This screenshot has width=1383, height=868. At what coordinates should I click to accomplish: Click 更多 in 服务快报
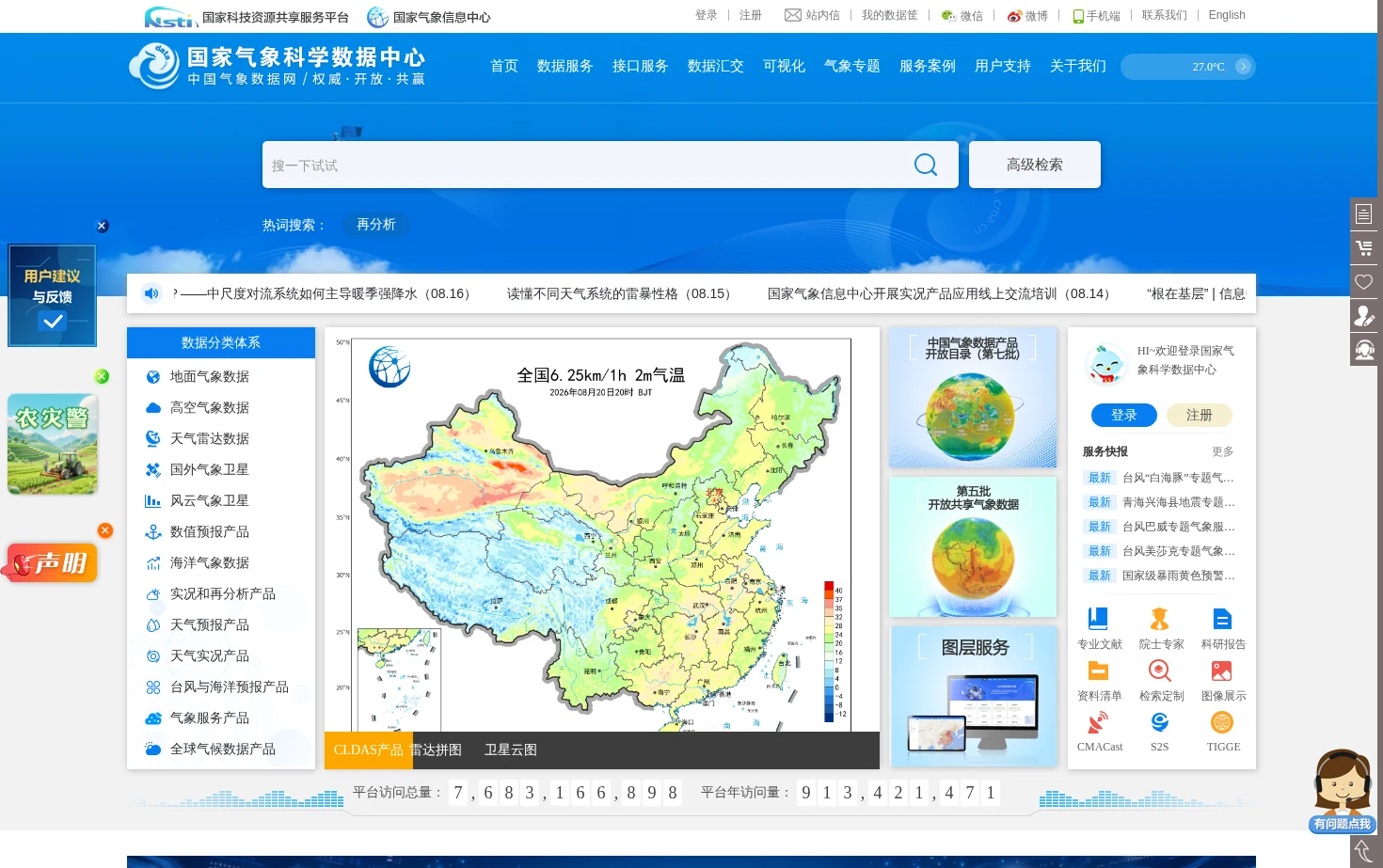[1222, 451]
